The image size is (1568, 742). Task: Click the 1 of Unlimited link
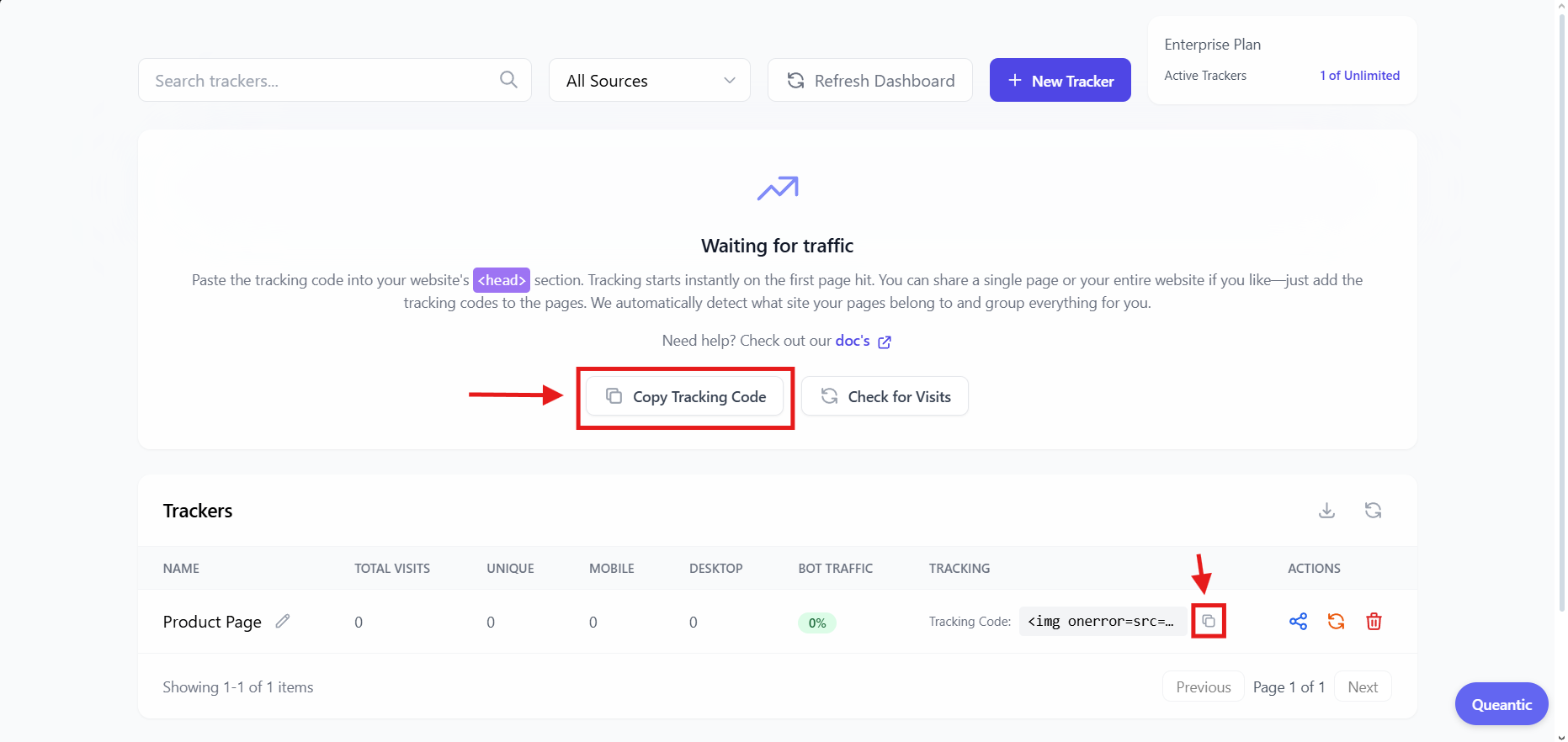click(1359, 76)
